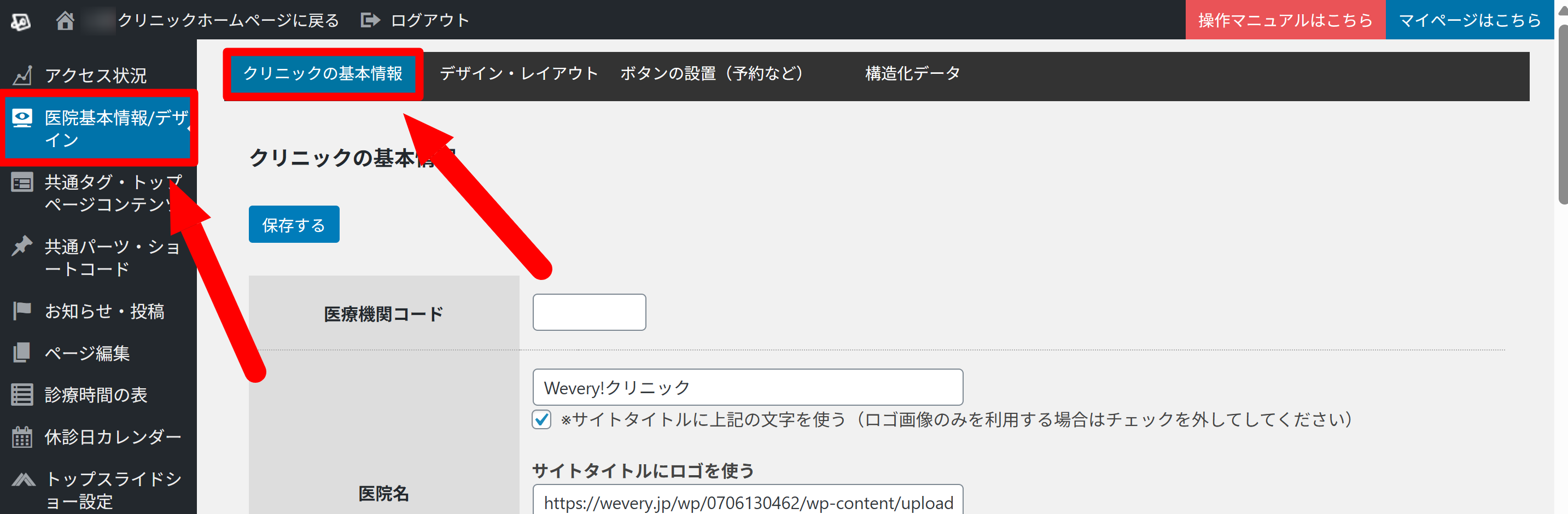Open the ボタンの設置（予約など） tab

tap(711, 74)
